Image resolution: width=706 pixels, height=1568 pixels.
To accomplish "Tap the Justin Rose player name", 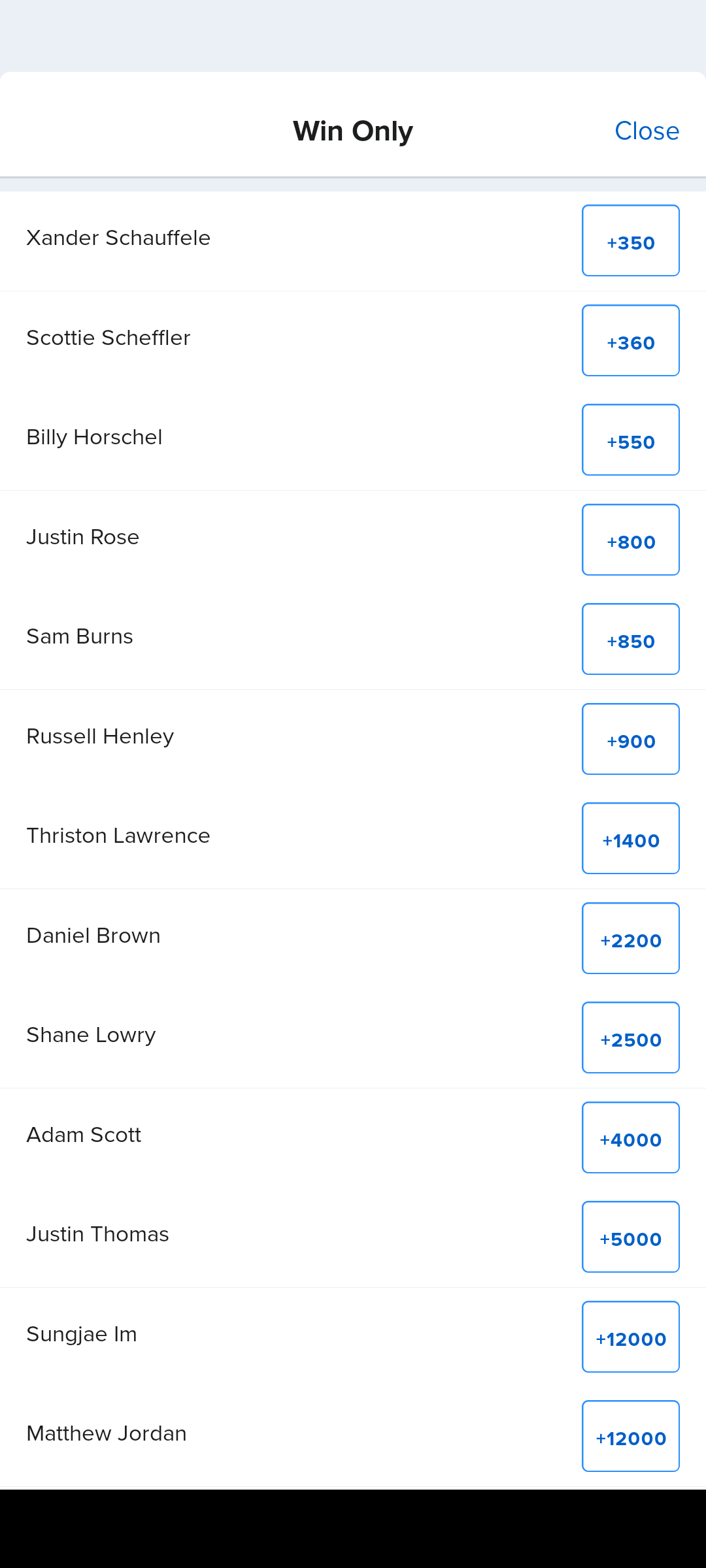I will click(83, 538).
